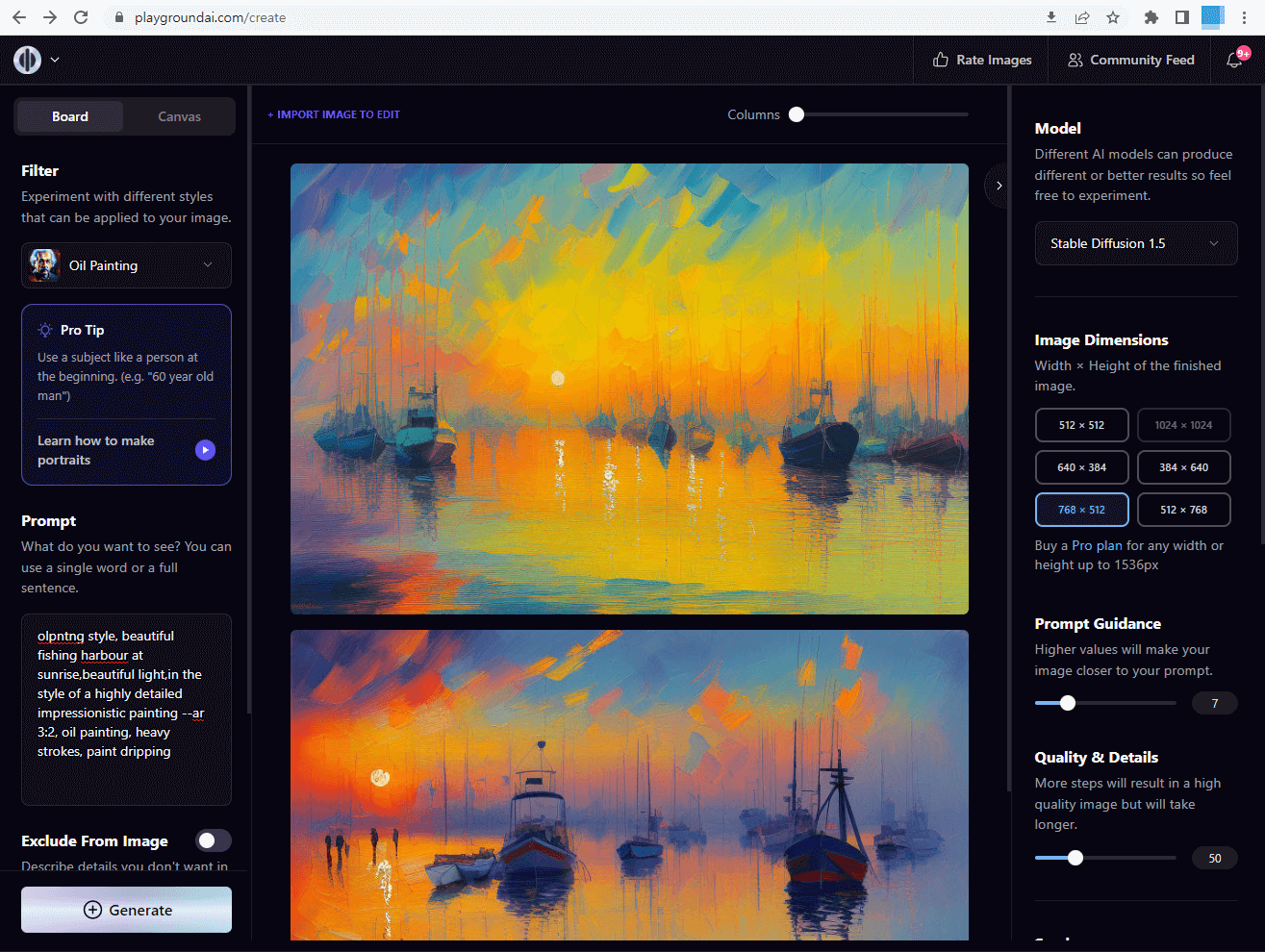Switch to the Canvas tab
Screen dimensions: 1265x952
click(179, 116)
